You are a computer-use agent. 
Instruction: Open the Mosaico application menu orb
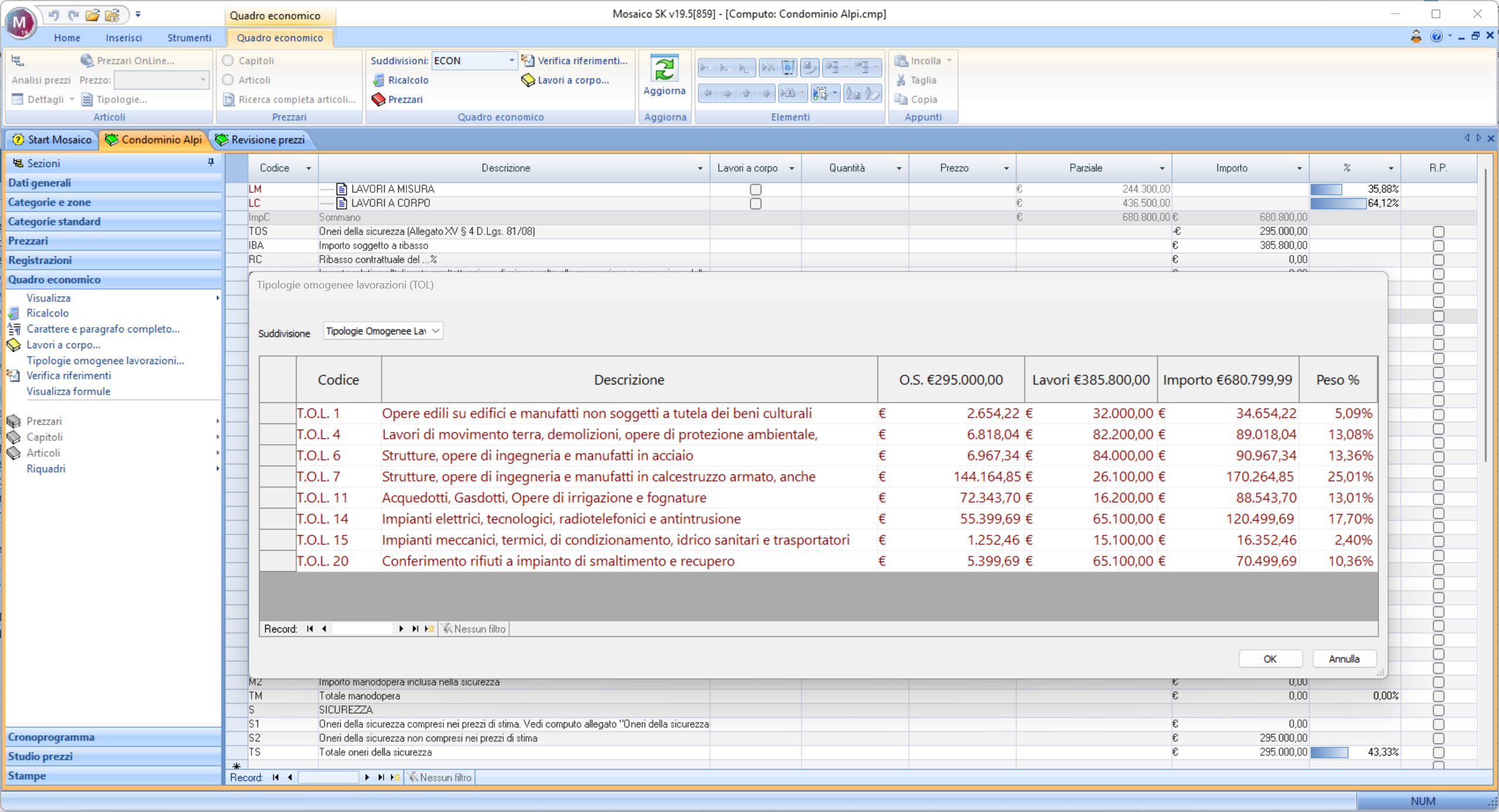[x=21, y=23]
